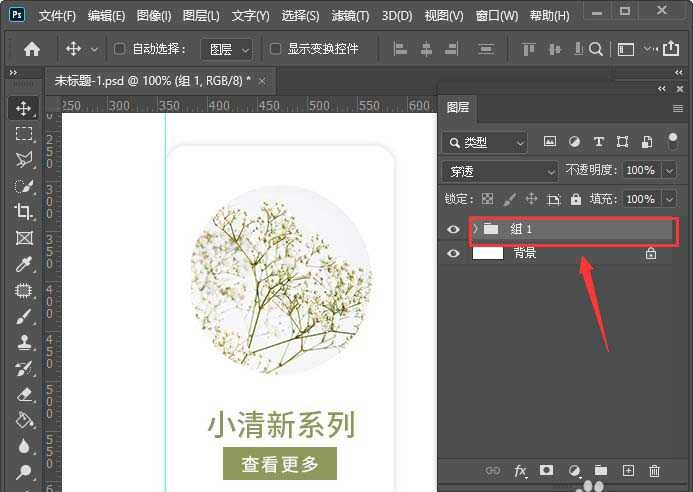
Task: Open the 图像(I) menu
Action: click(154, 16)
